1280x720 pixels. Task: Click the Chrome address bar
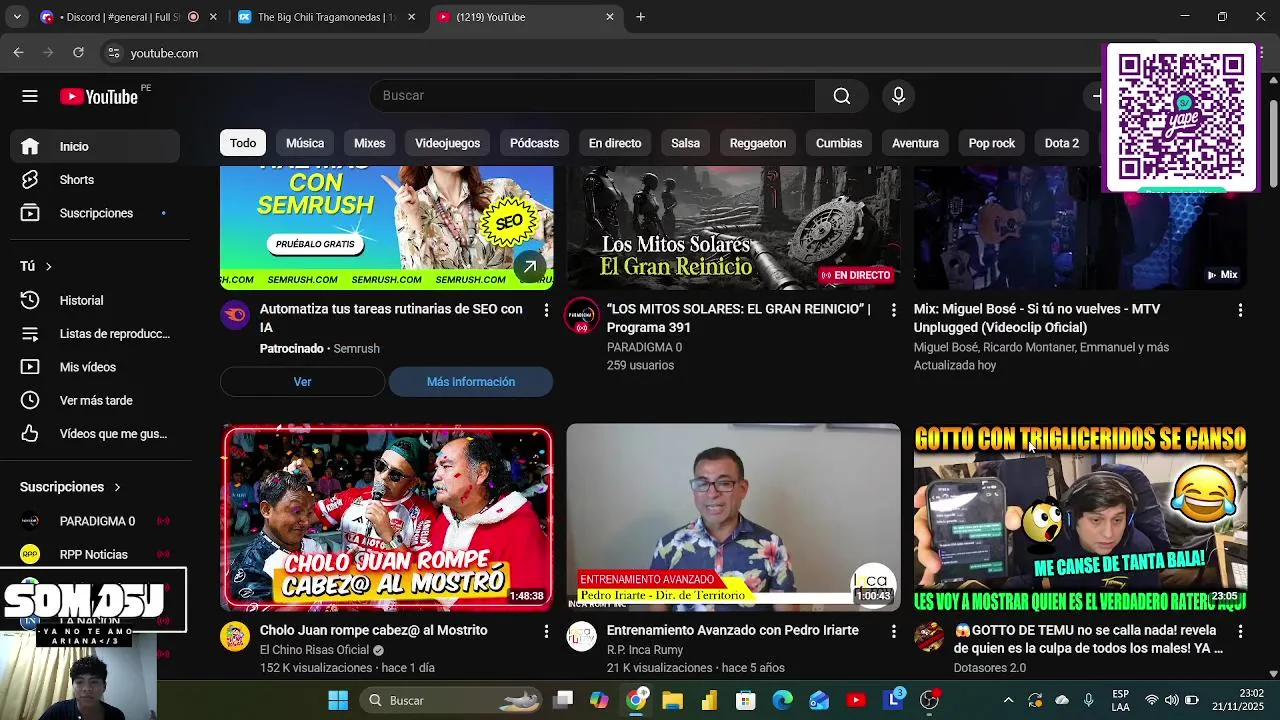(600, 53)
